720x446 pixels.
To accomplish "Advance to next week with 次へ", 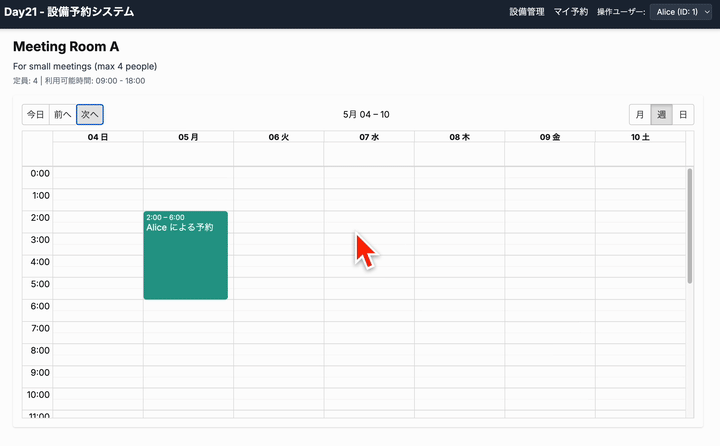I will 90,114.
